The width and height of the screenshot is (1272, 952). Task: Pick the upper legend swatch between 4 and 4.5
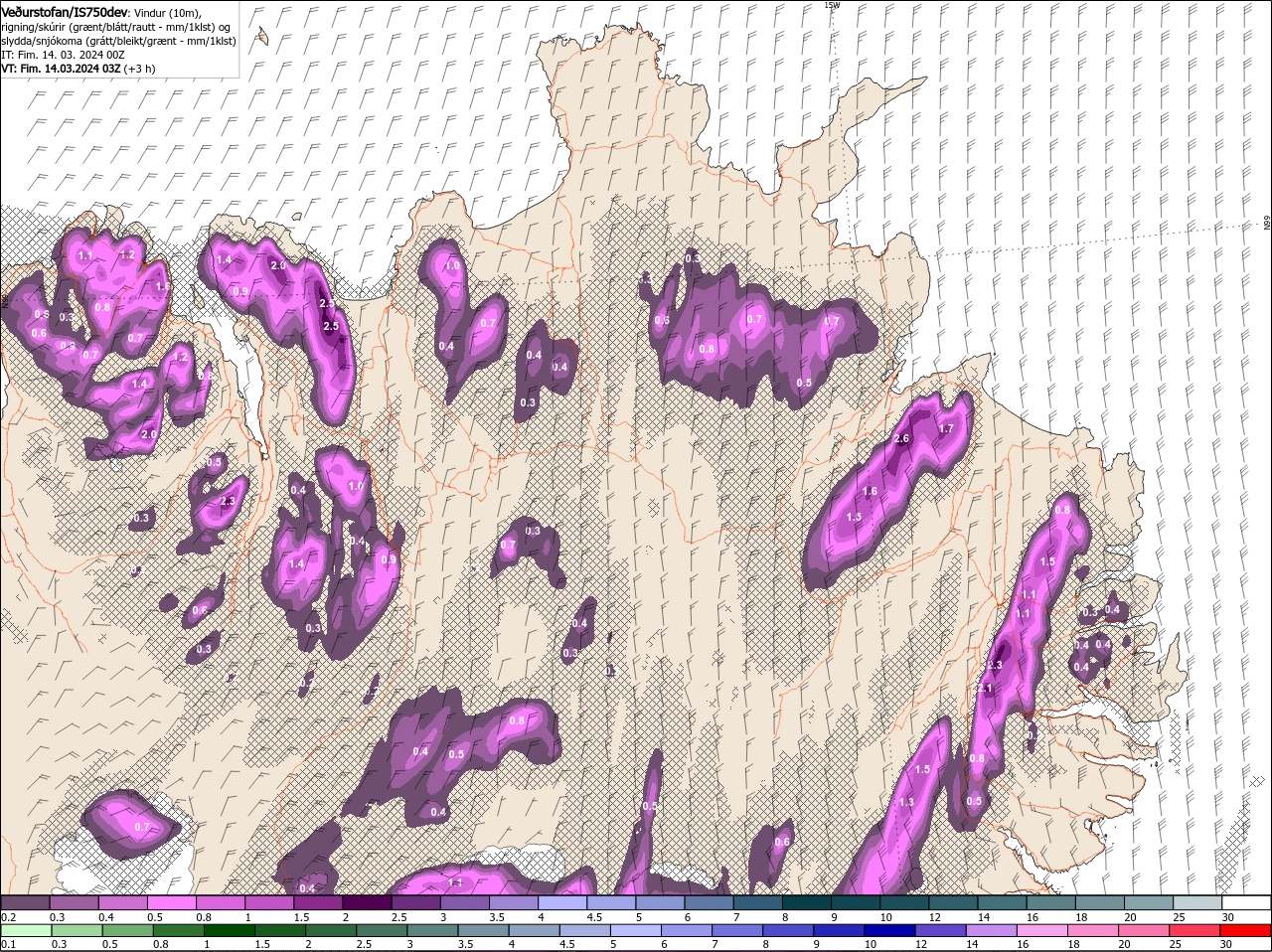point(561,902)
